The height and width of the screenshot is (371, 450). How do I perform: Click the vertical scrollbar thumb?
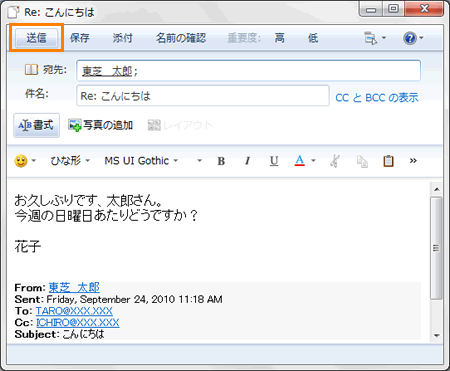coord(436,248)
